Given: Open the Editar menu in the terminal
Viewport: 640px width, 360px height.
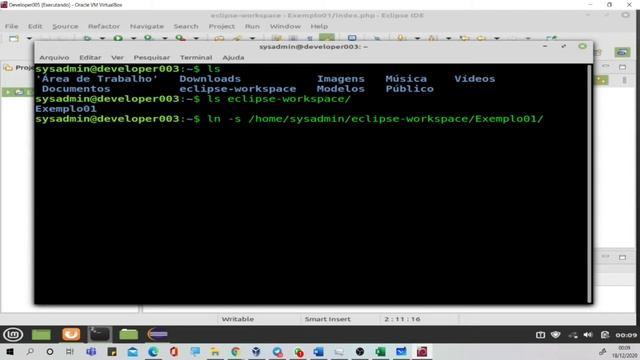Looking at the screenshot, I should coord(90,58).
